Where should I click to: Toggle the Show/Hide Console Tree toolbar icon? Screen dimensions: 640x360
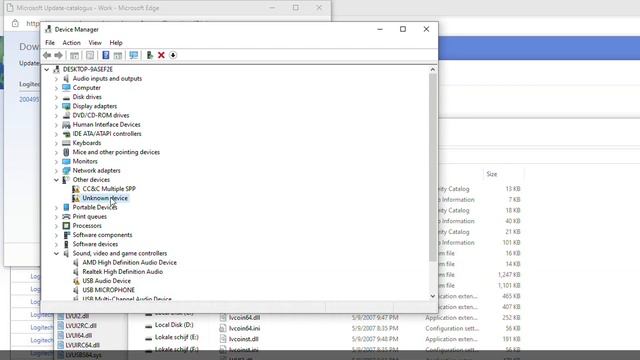[x=74, y=55]
